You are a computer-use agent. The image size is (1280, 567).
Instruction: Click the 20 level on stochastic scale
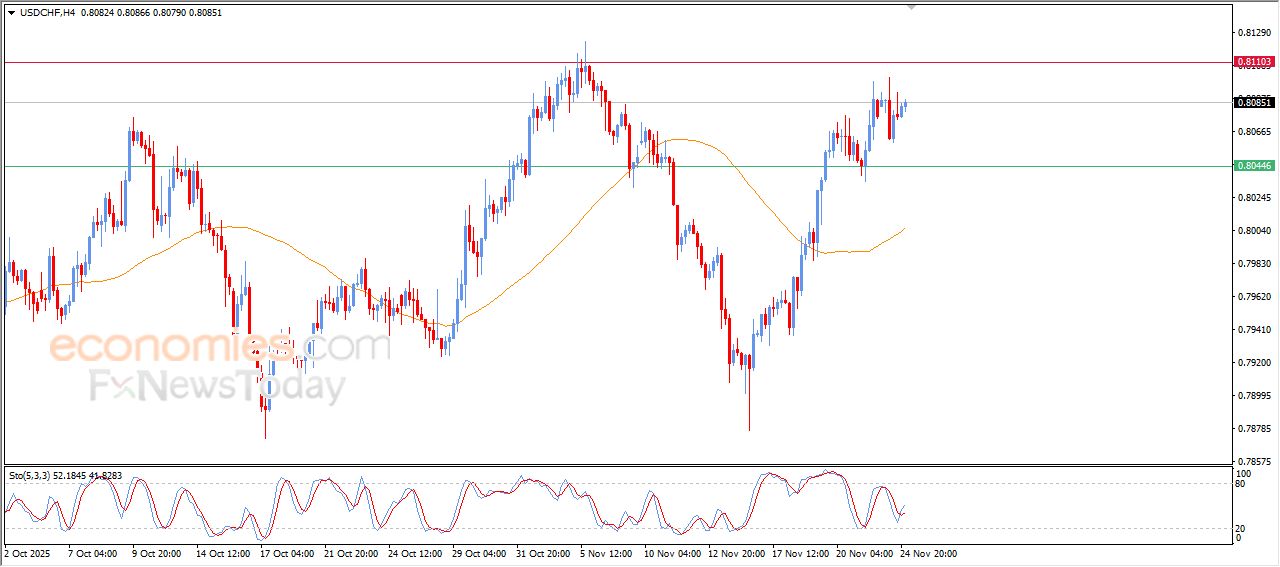(x=1242, y=527)
